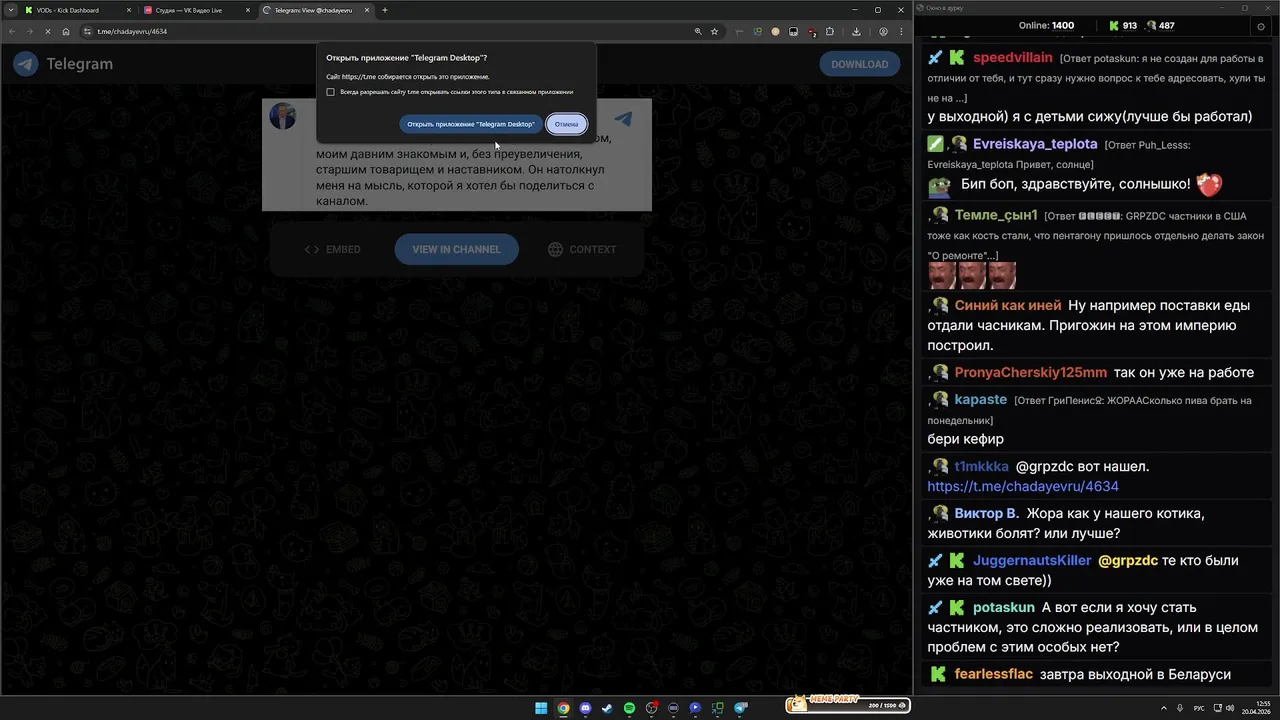Image resolution: width=1280 pixels, height=720 pixels.
Task: View site information icon in address bar
Action: pyautogui.click(x=88, y=31)
